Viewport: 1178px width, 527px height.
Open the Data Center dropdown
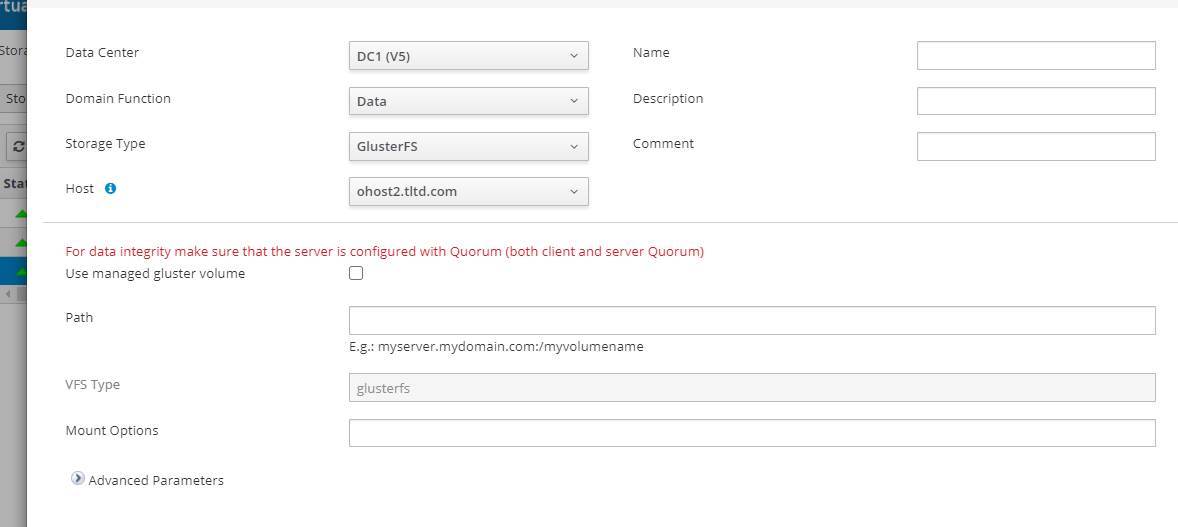coord(468,56)
